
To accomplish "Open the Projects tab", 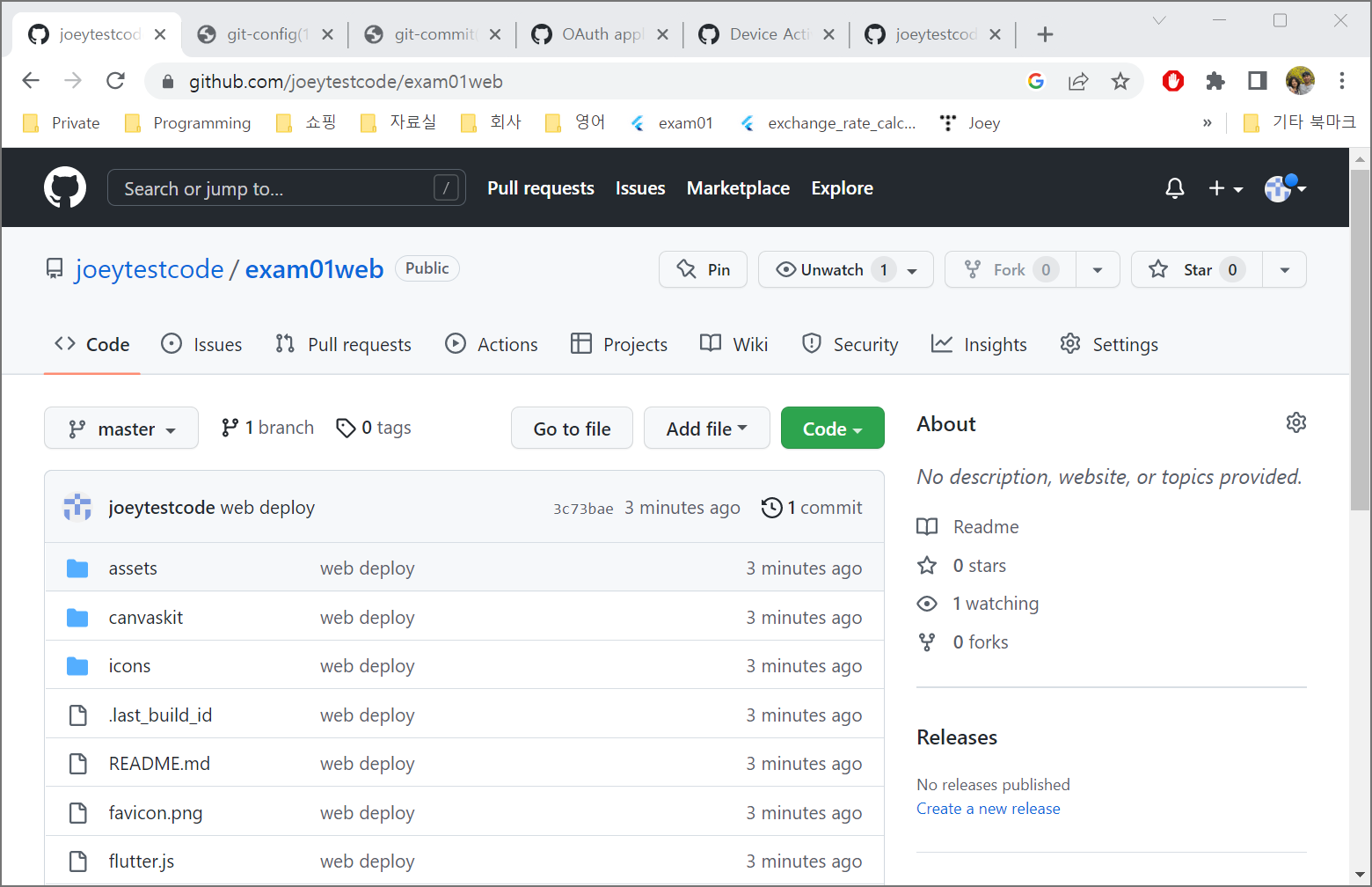I will (619, 344).
